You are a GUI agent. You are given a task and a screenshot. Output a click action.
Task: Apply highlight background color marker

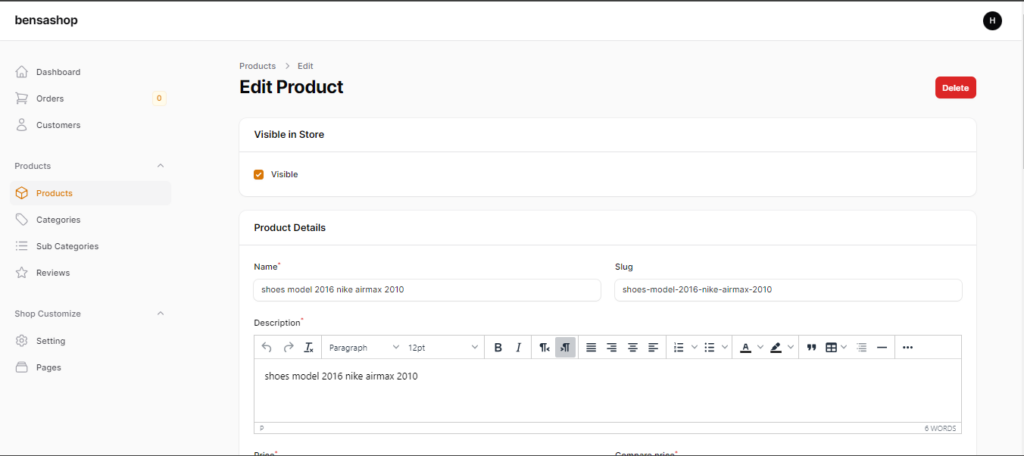coord(776,348)
